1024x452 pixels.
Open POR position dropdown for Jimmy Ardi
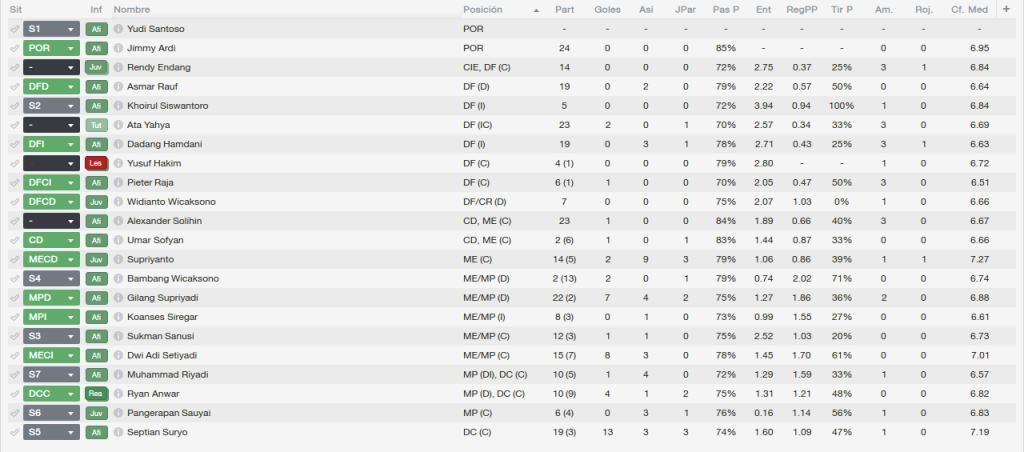point(52,48)
